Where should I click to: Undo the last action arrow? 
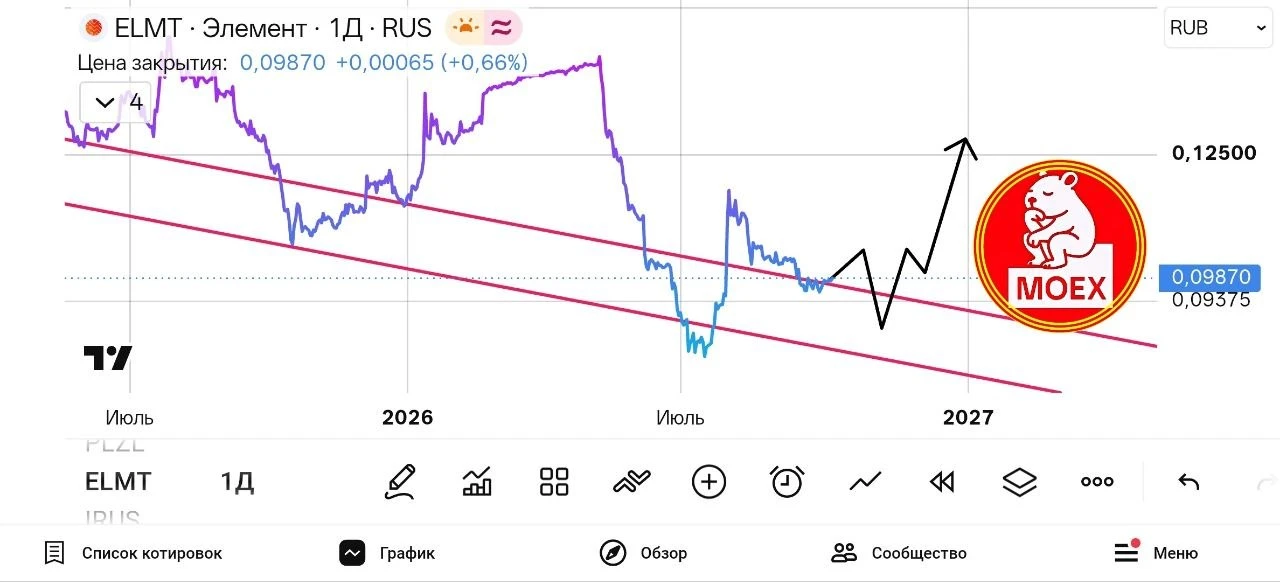pos(1188,482)
